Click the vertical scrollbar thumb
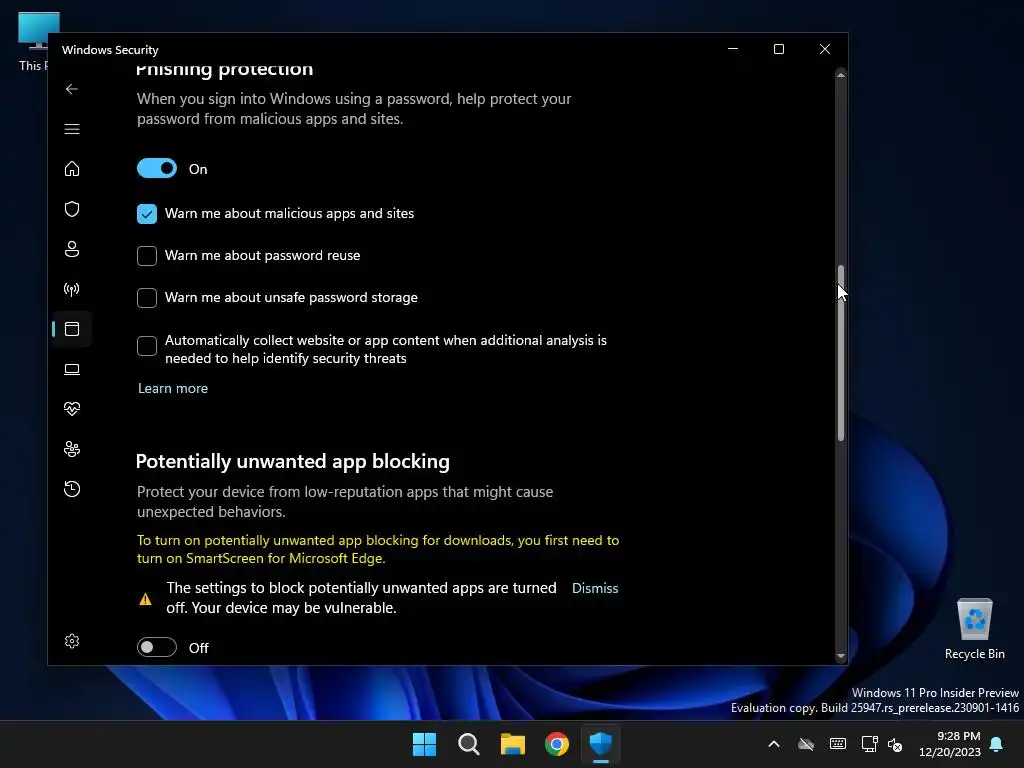The image size is (1024, 768). [x=841, y=353]
